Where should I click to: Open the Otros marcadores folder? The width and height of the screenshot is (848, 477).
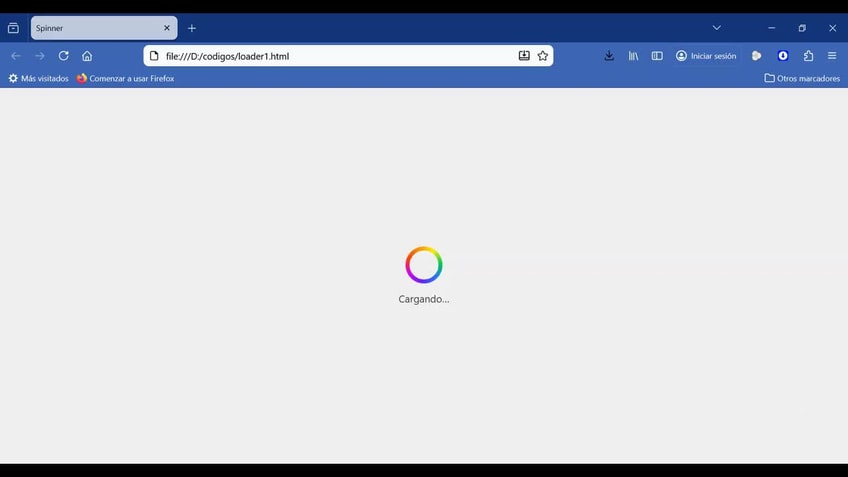802,78
